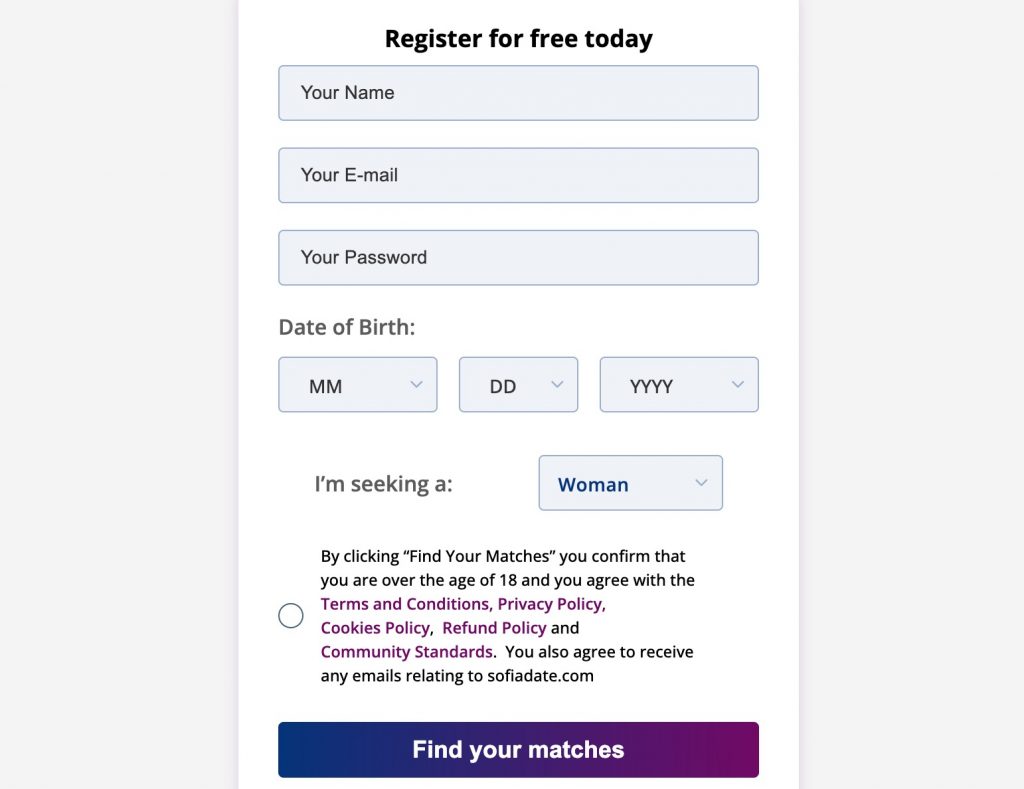Open the Terms and Conditions link
The image size is (1024, 789).
click(404, 604)
